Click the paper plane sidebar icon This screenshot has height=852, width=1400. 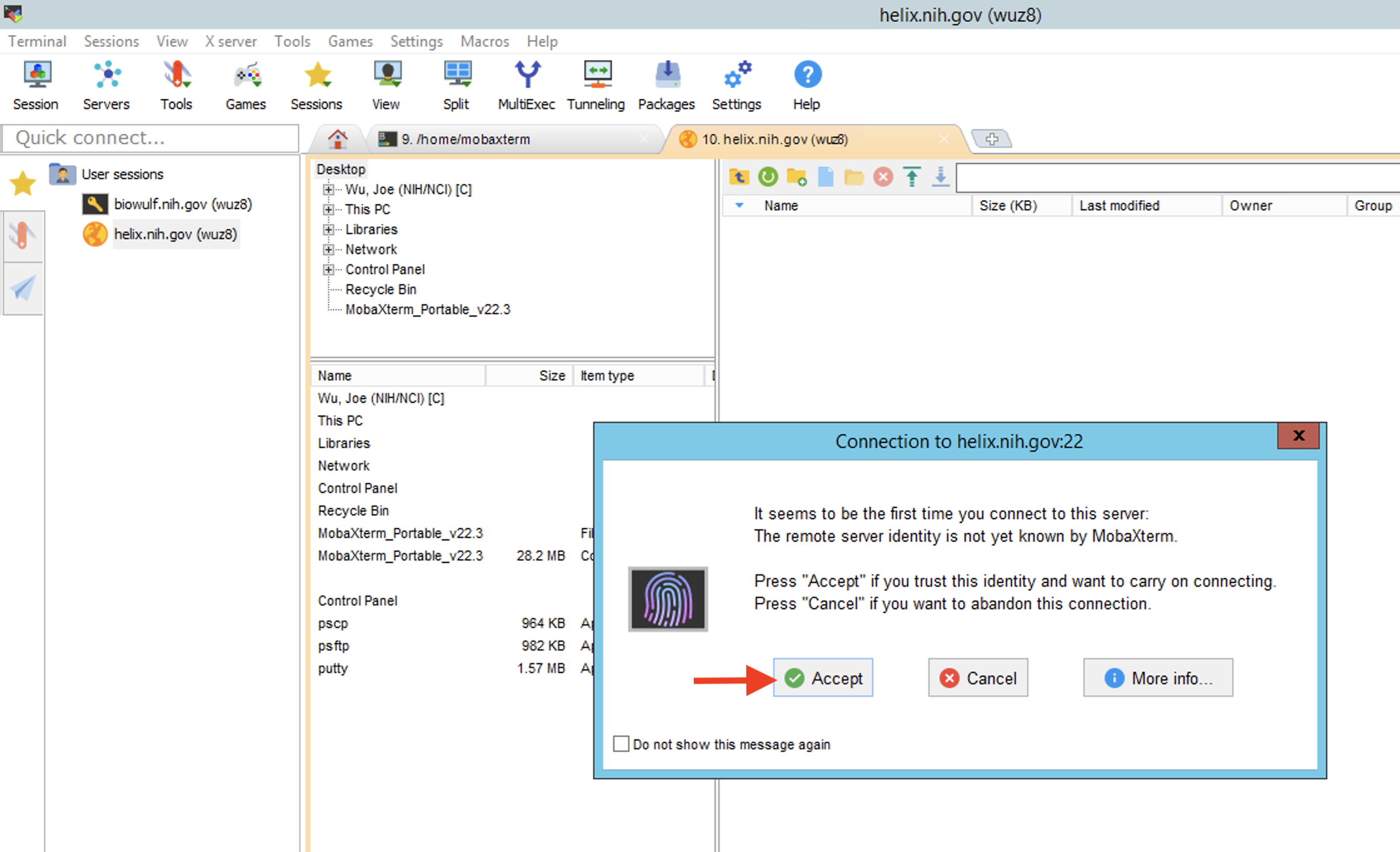click(x=23, y=288)
